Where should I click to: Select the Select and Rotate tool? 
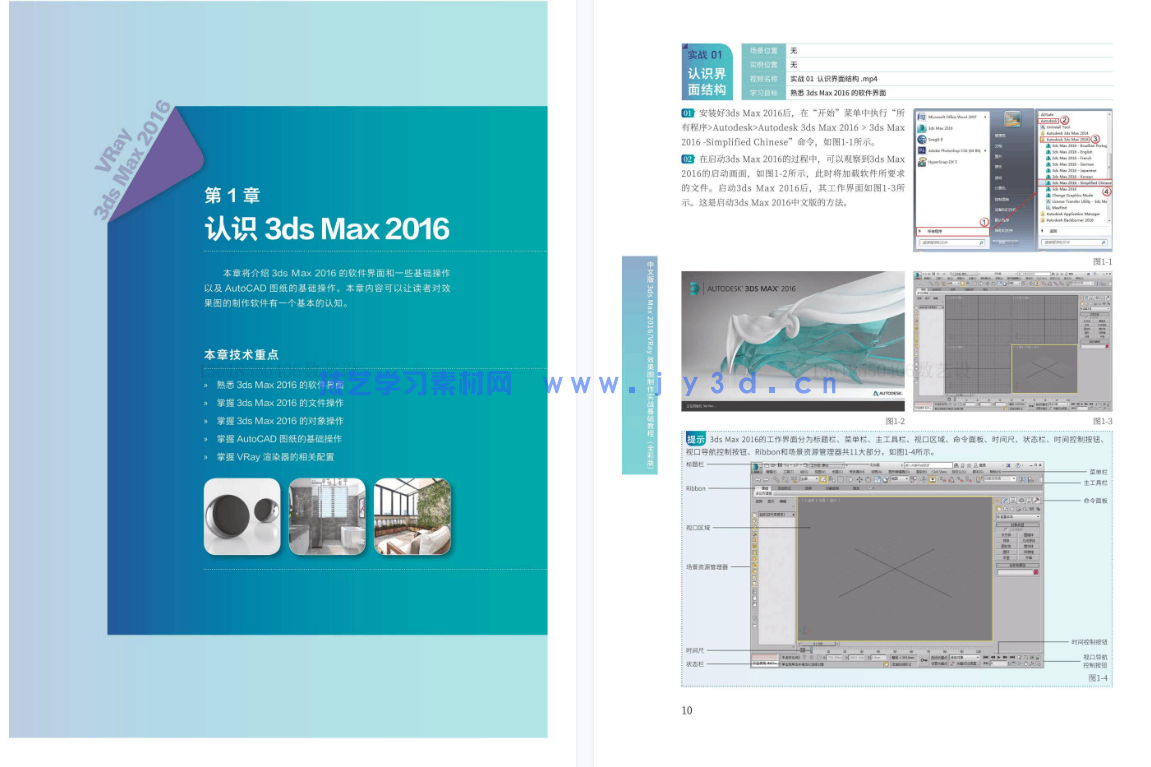[867, 480]
